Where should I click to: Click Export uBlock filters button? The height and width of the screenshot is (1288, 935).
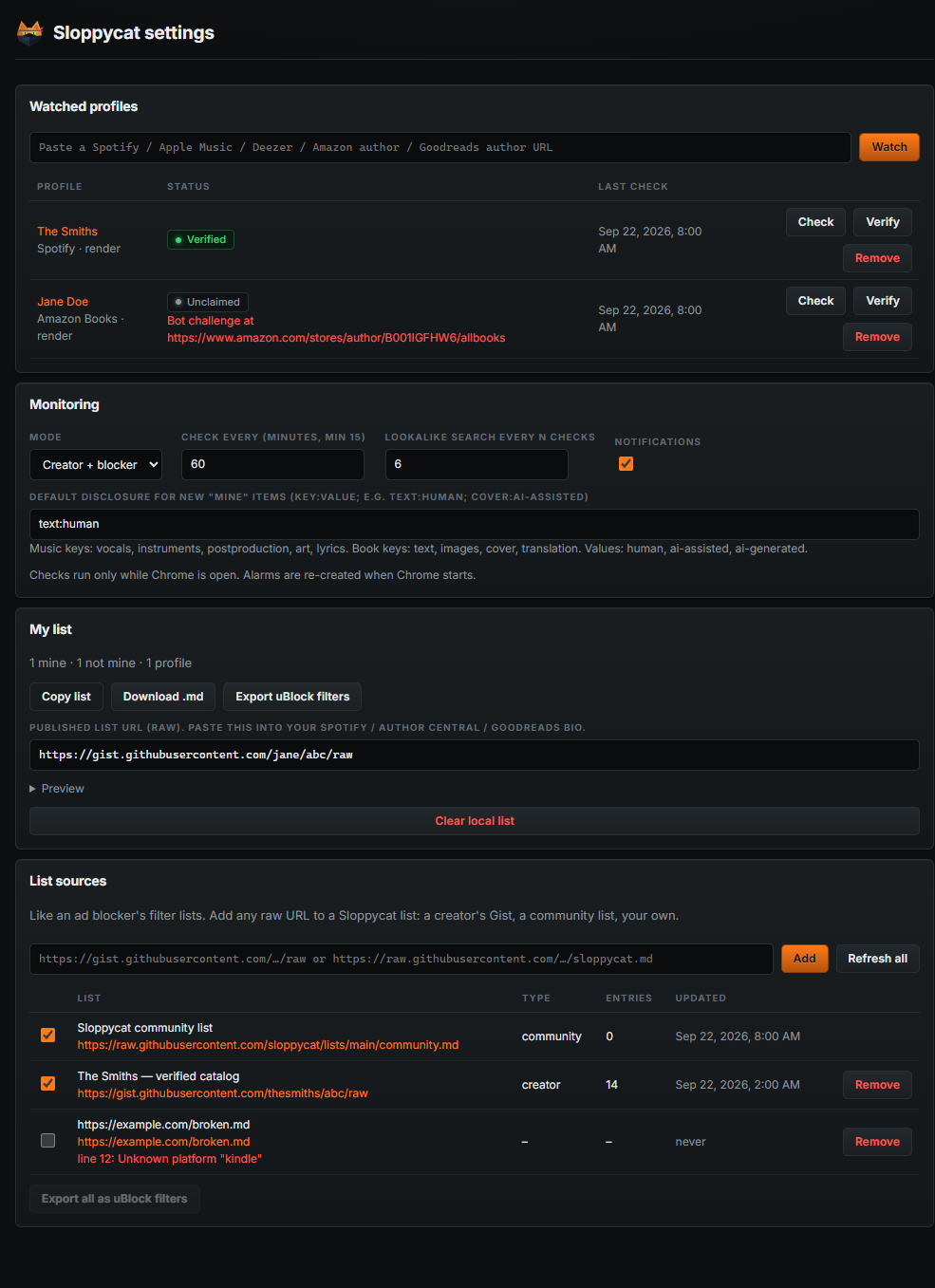tap(292, 697)
